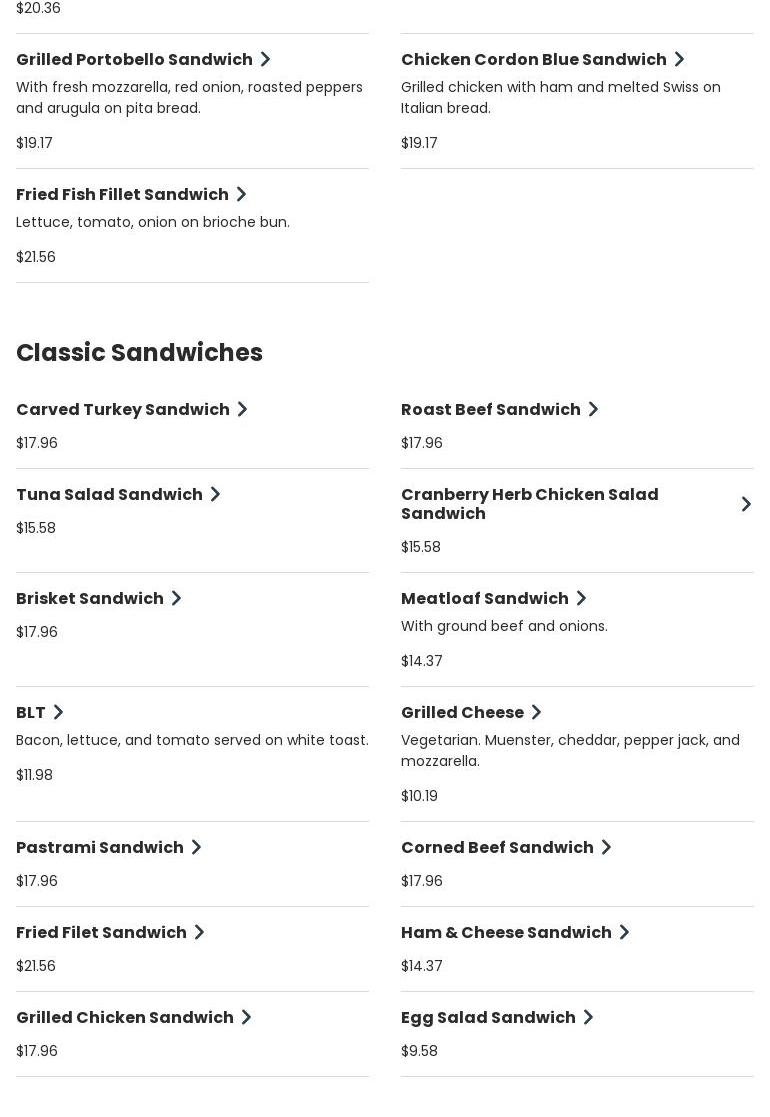The height and width of the screenshot is (1117, 770).
Task: Choose the Ham & Cheese Sandwich title
Action: pyautogui.click(x=506, y=933)
